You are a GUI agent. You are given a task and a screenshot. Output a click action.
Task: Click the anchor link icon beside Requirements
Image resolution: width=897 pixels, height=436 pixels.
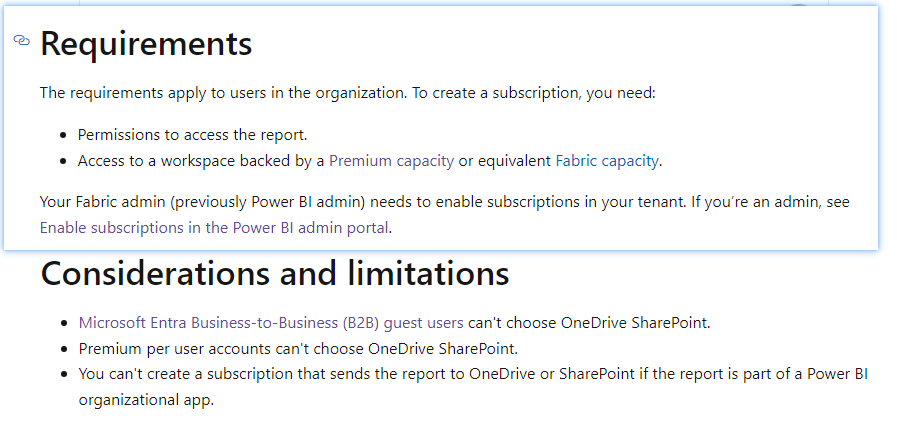point(21,41)
